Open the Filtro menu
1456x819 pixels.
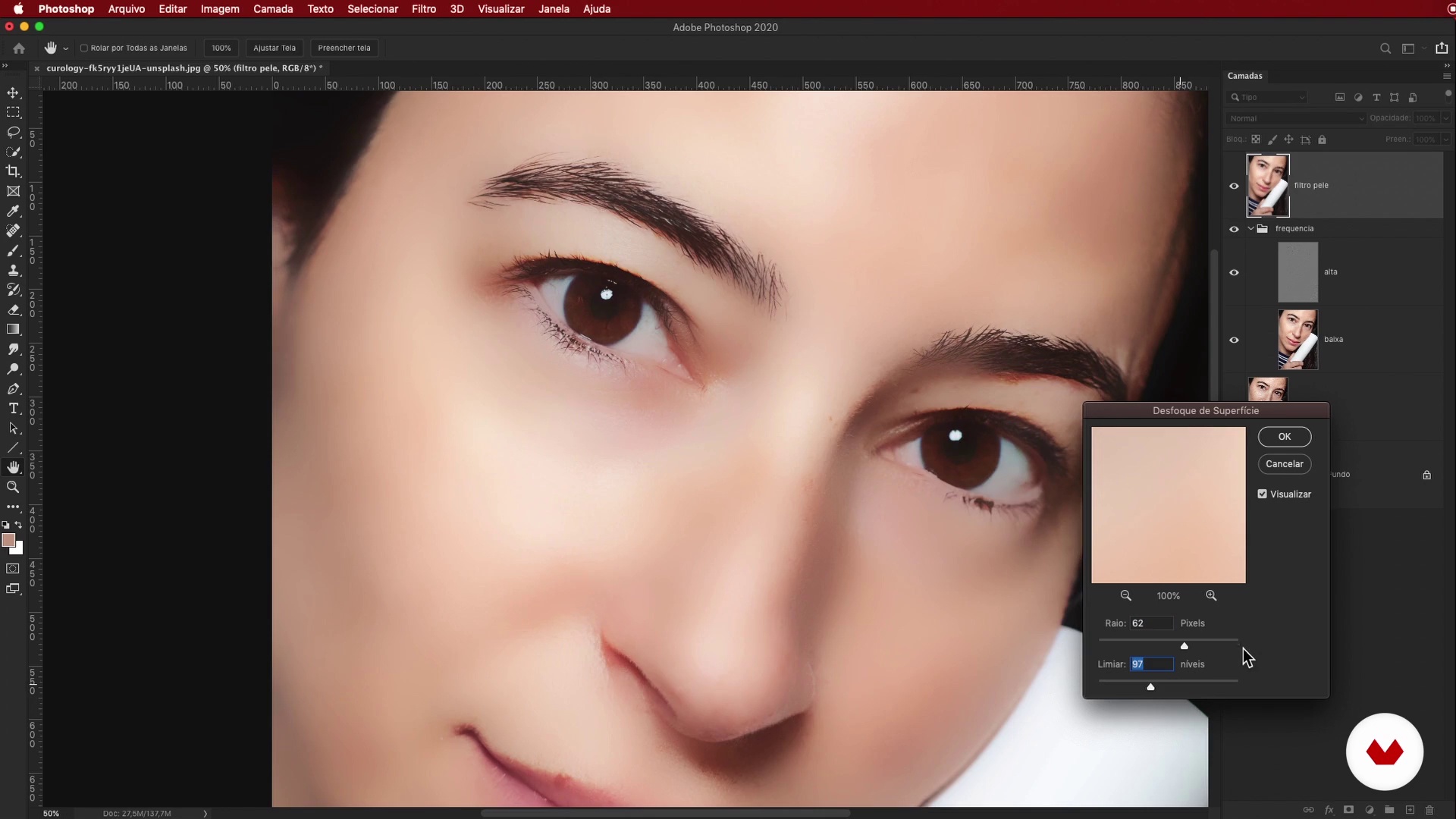(x=423, y=9)
